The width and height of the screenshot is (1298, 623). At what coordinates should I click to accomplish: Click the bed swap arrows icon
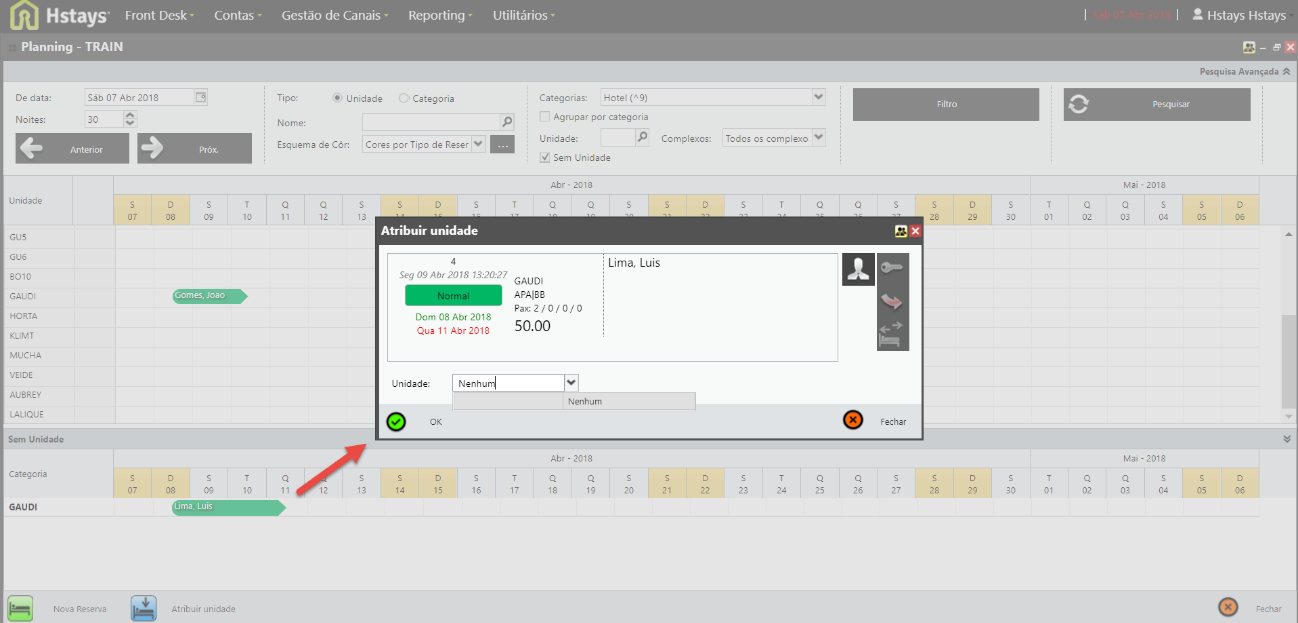click(x=892, y=334)
